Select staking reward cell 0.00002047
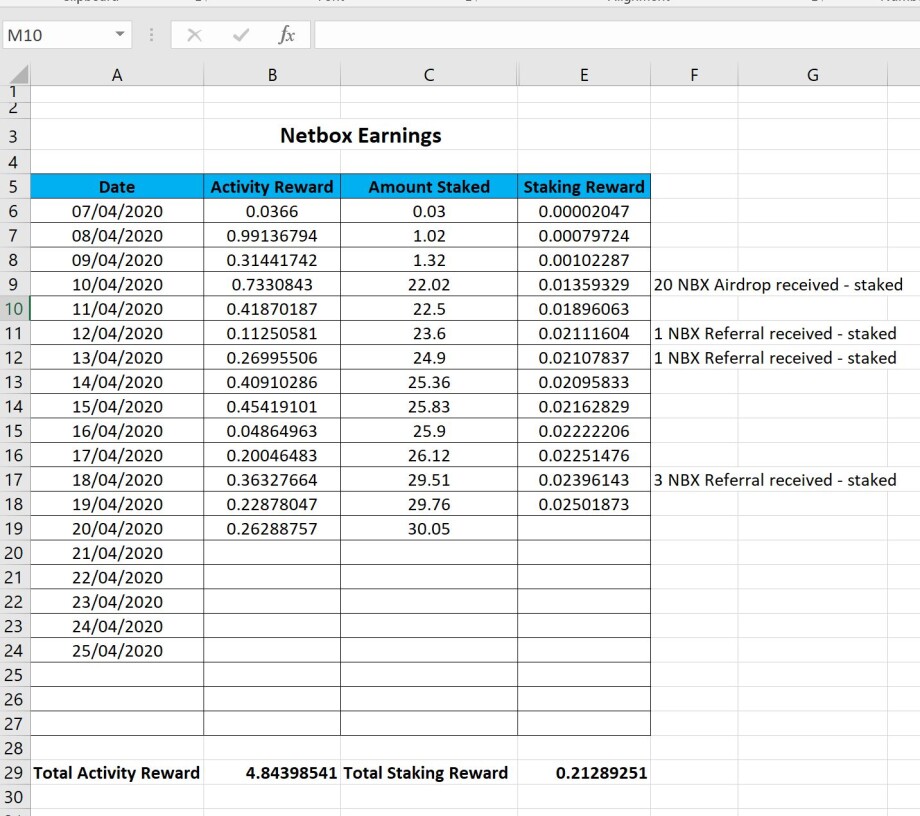Image resolution: width=920 pixels, height=816 pixels. pyautogui.click(x=584, y=211)
